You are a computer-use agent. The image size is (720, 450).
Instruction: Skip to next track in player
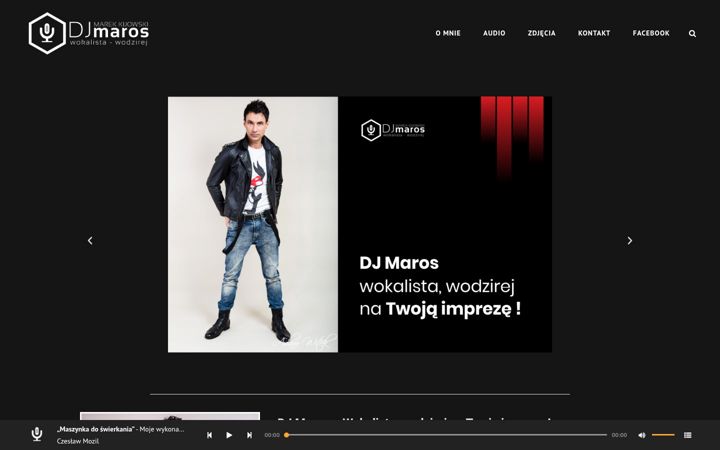pos(249,435)
